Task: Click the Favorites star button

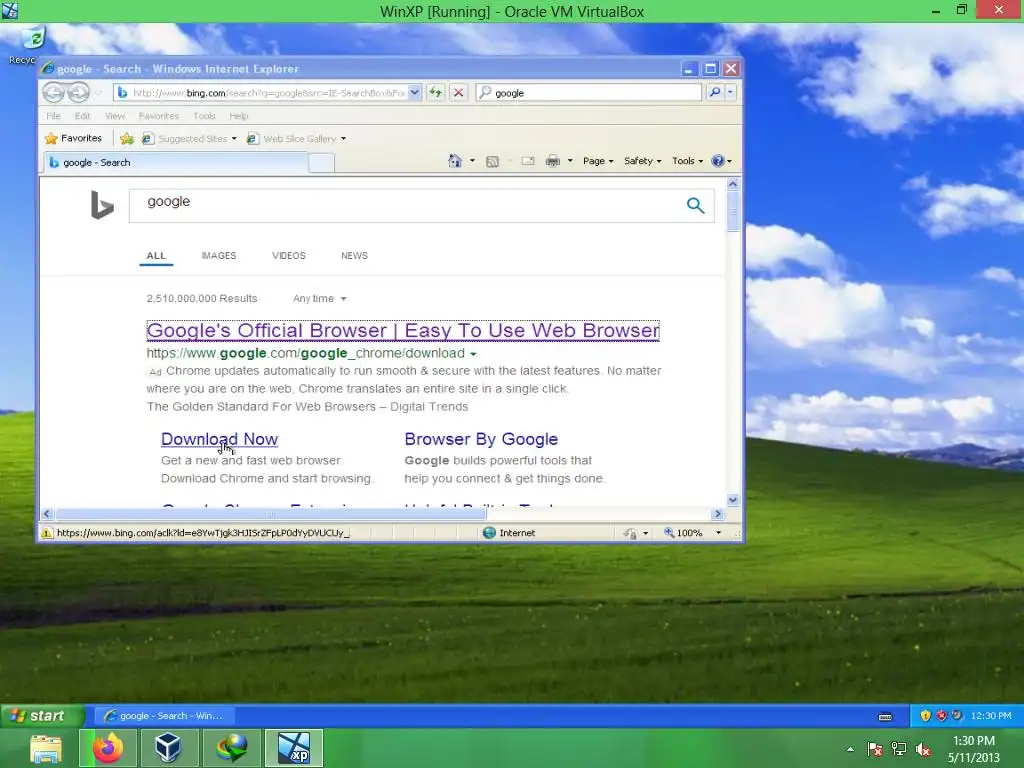Action: click(74, 138)
